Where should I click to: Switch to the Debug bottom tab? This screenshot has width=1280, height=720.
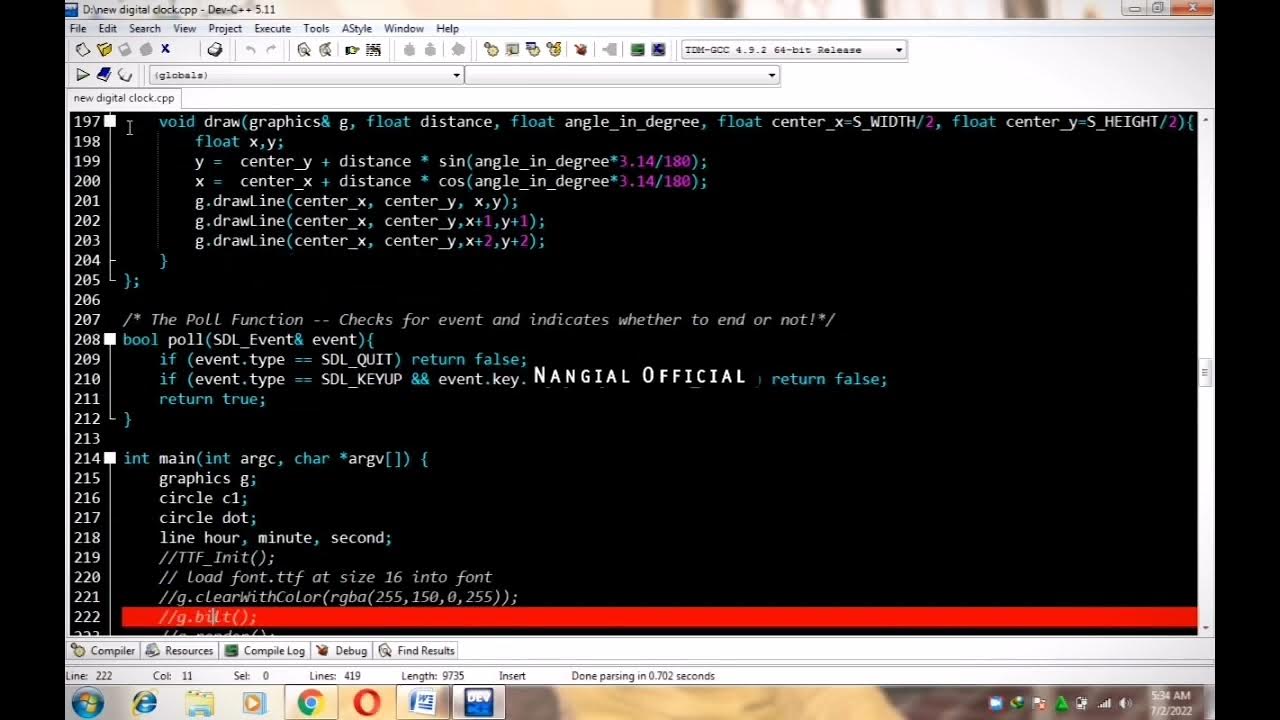tap(342, 650)
